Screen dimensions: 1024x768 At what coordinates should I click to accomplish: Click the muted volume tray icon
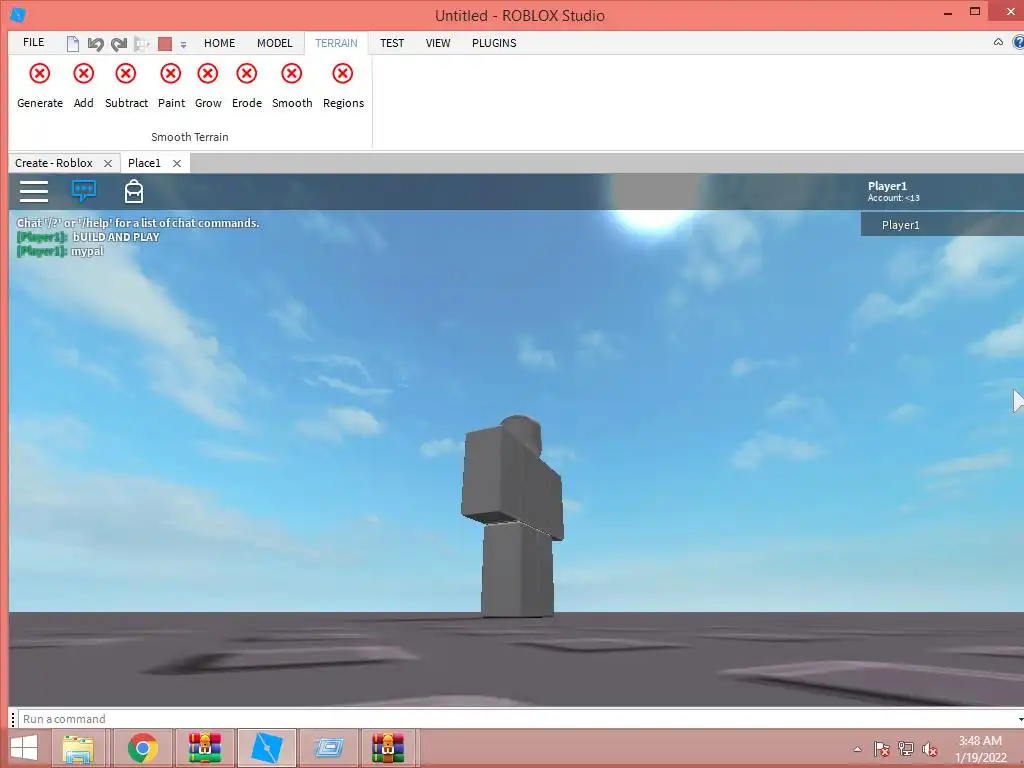(930, 749)
